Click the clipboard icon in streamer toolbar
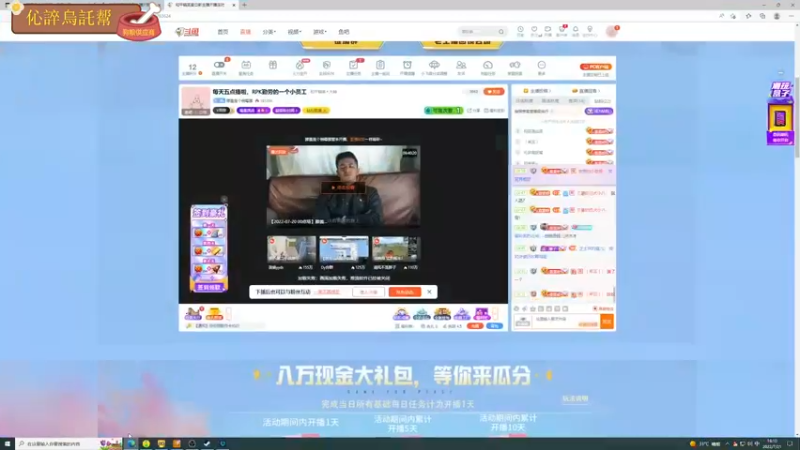 click(380, 65)
